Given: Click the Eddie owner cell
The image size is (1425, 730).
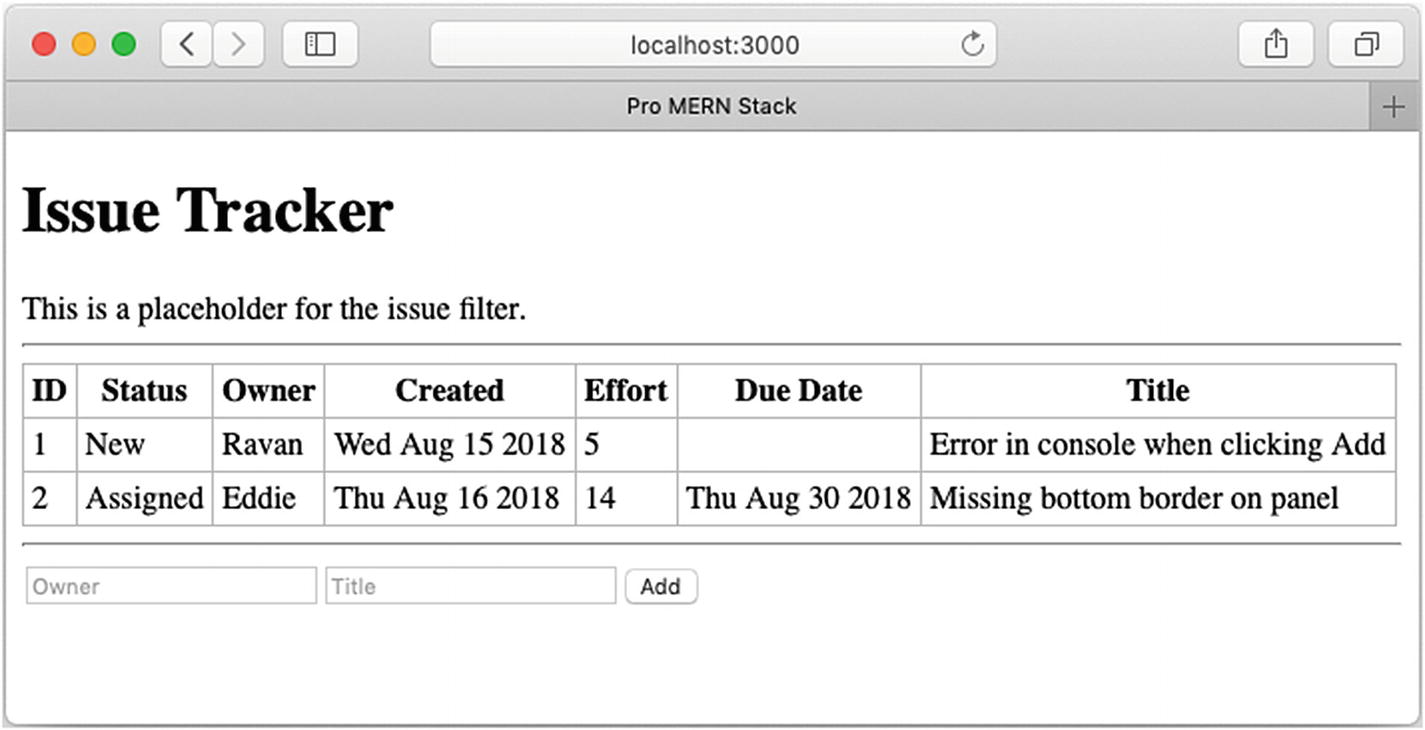Looking at the screenshot, I should click(x=259, y=498).
